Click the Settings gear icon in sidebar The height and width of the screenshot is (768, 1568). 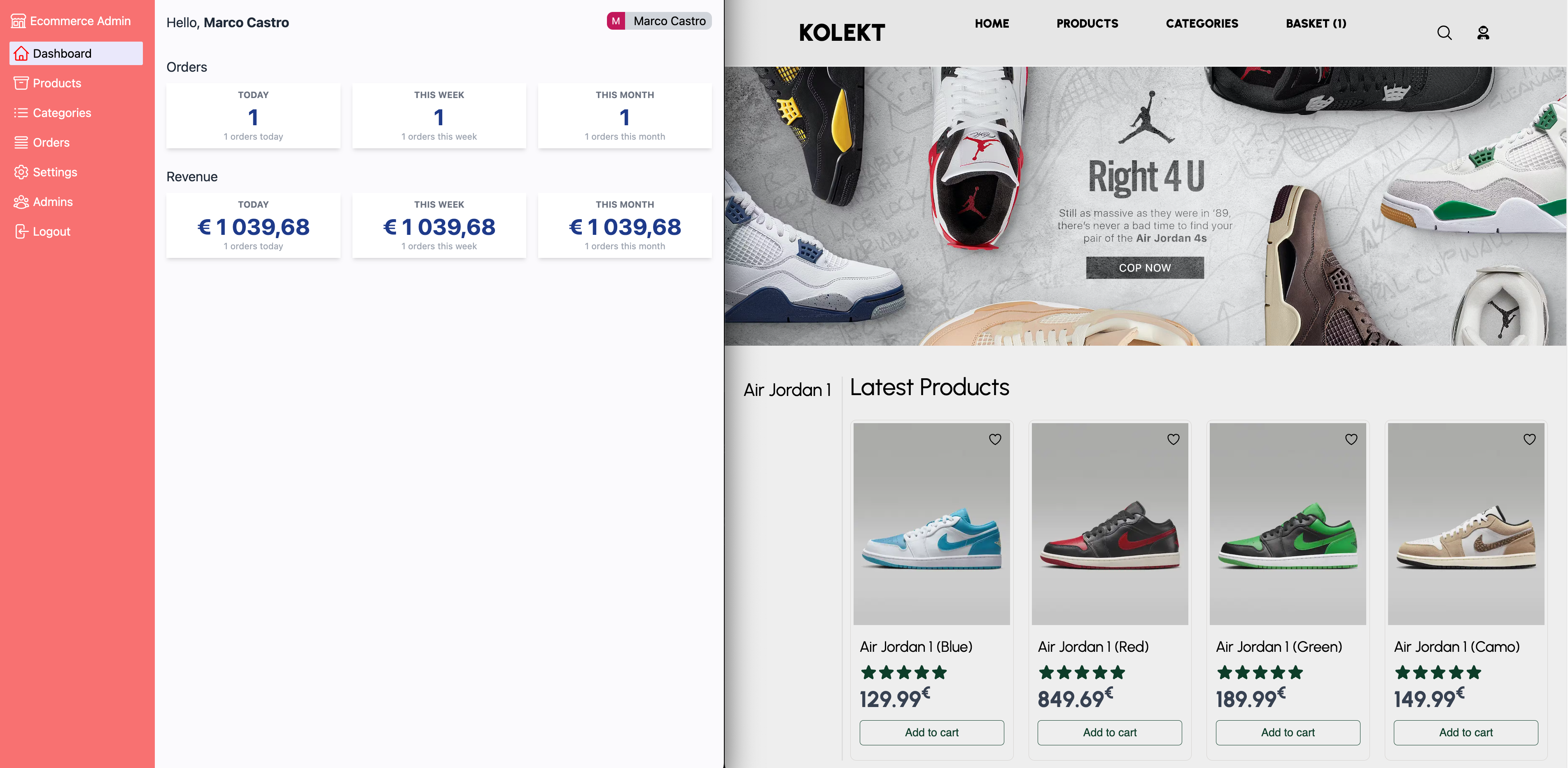[x=21, y=172]
